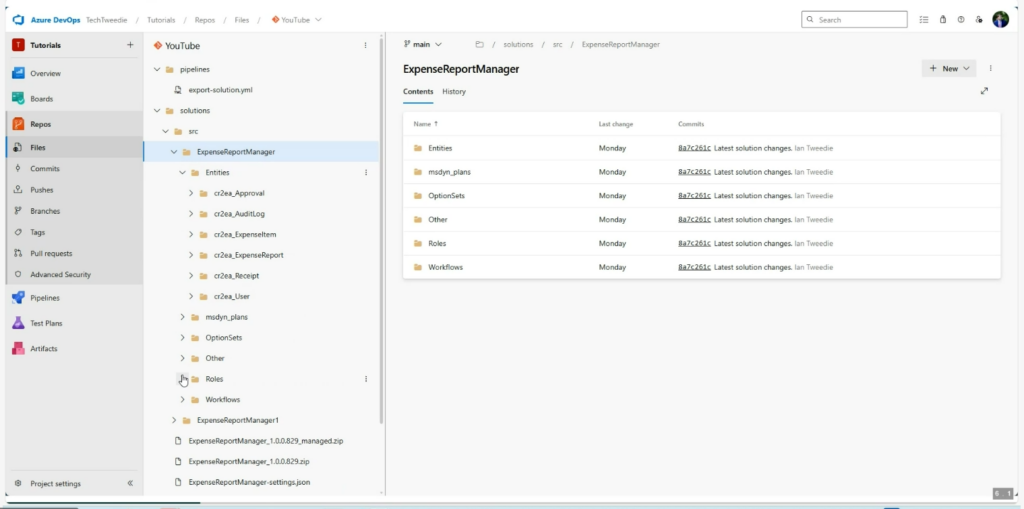1024x509 pixels.
Task: Open Boards from the sidebar
Action: point(41,98)
